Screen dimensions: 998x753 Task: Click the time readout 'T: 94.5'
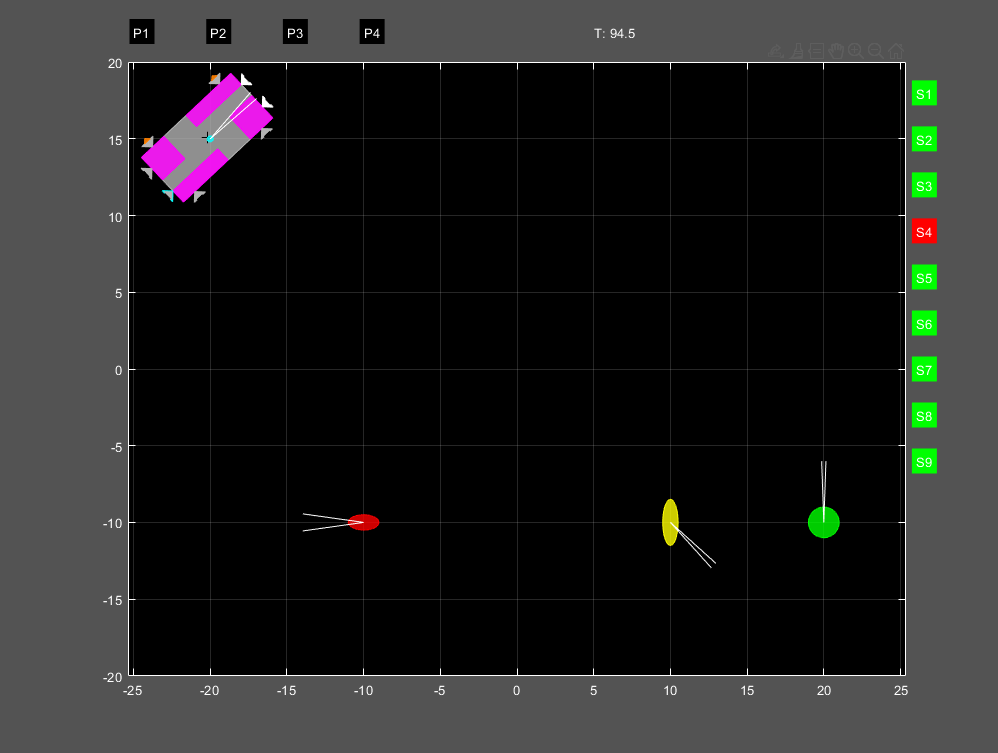614,34
